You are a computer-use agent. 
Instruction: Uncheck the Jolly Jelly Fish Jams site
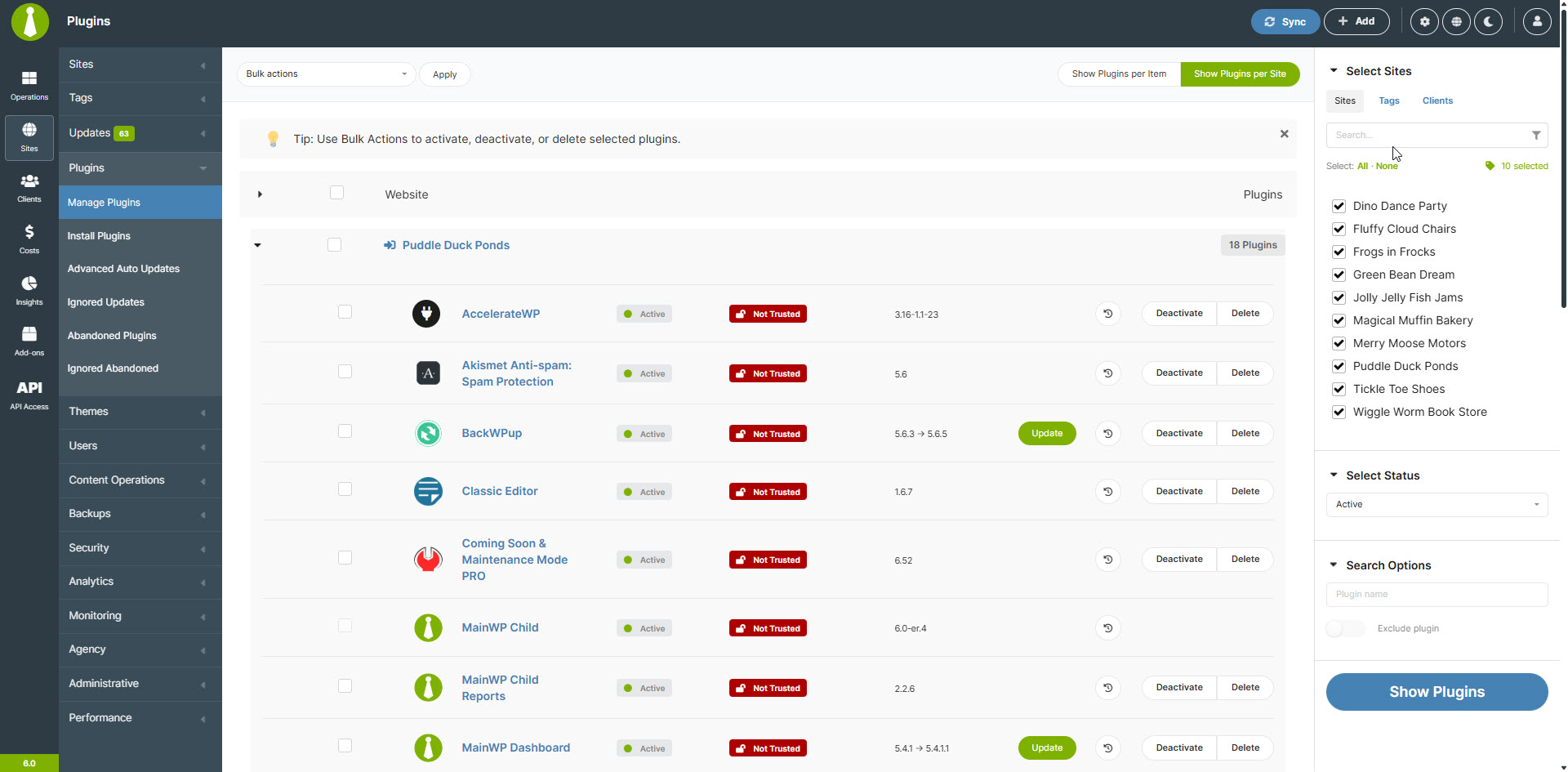[1339, 297]
